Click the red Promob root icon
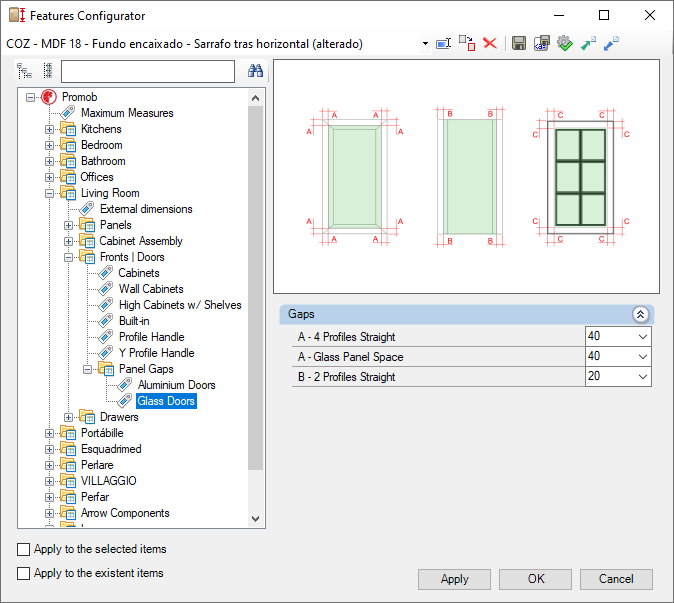Viewport: 674px width, 603px height. point(49,97)
